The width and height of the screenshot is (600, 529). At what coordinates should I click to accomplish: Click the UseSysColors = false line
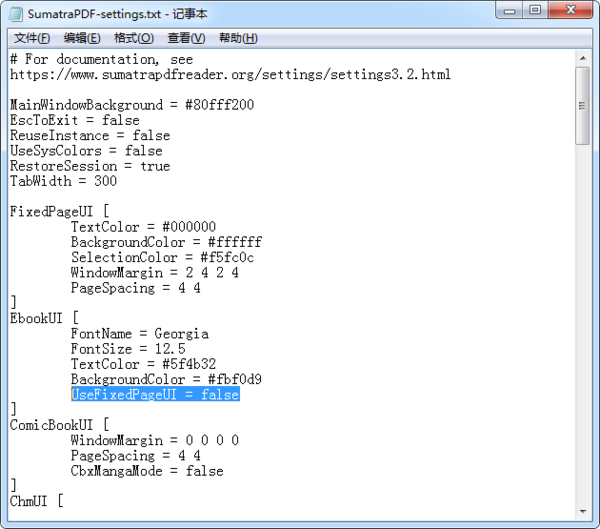(86, 151)
